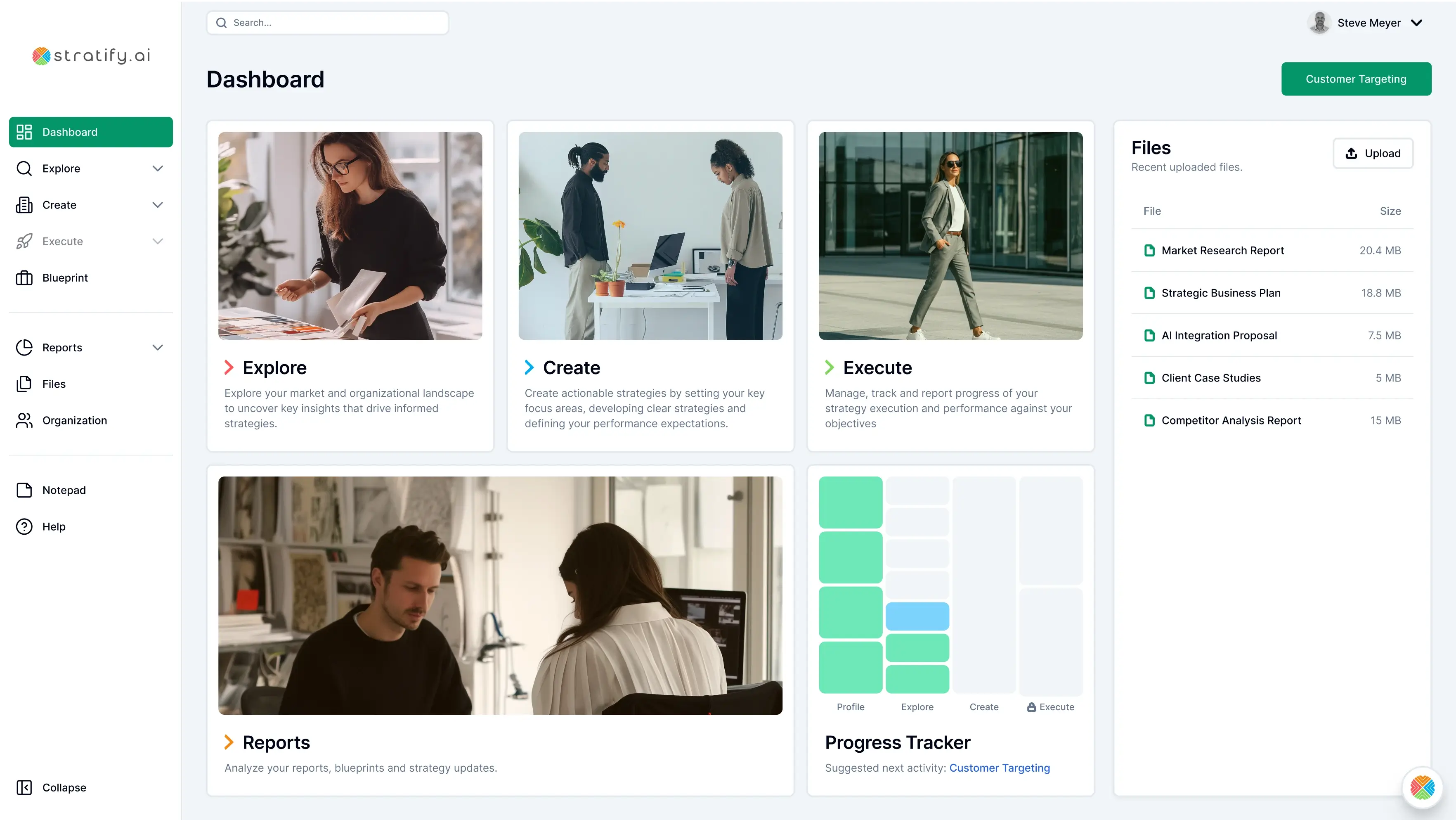Select Dashboard in the sidebar menu
The width and height of the screenshot is (1456, 820).
coord(90,132)
